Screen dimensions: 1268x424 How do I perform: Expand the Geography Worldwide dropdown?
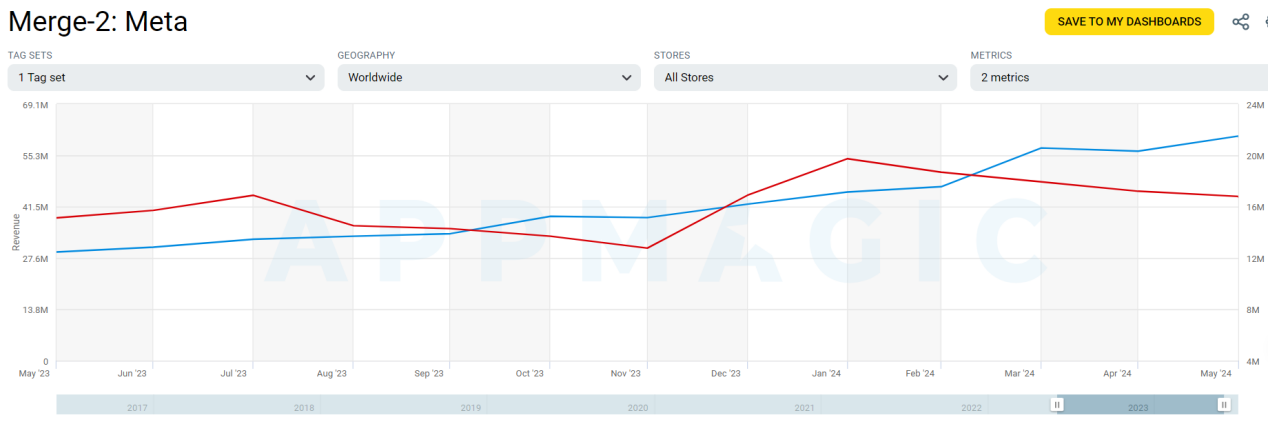488,77
